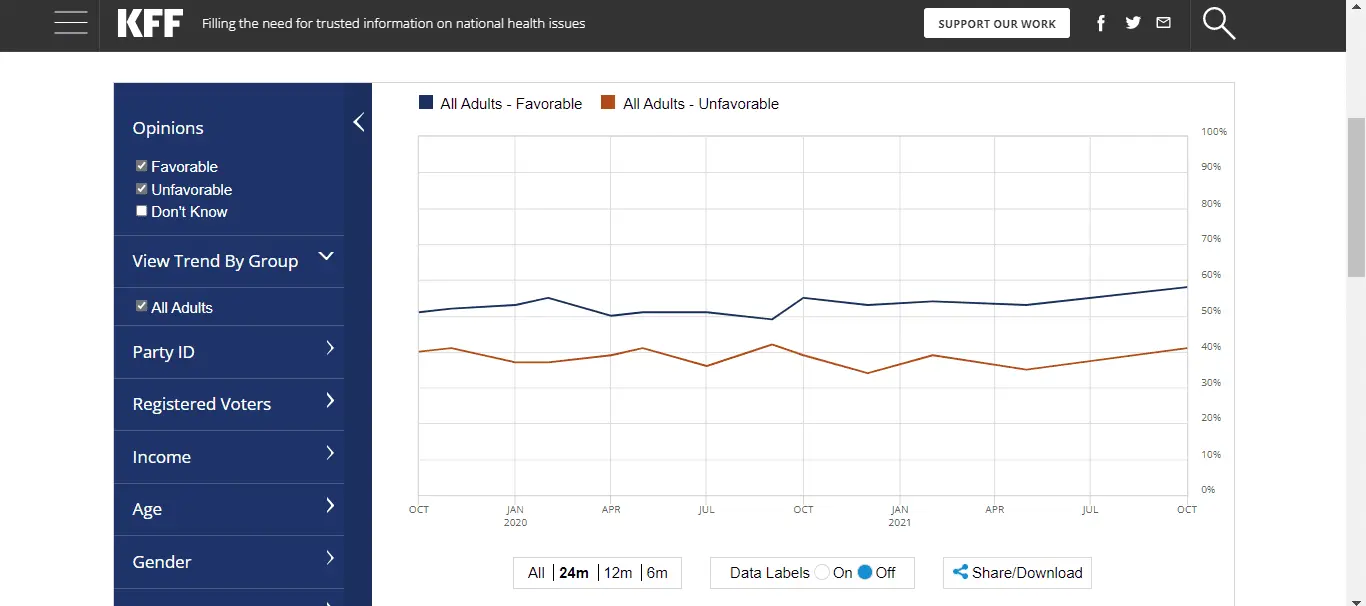Uncheck the Favorable opinion checkbox

tap(142, 166)
